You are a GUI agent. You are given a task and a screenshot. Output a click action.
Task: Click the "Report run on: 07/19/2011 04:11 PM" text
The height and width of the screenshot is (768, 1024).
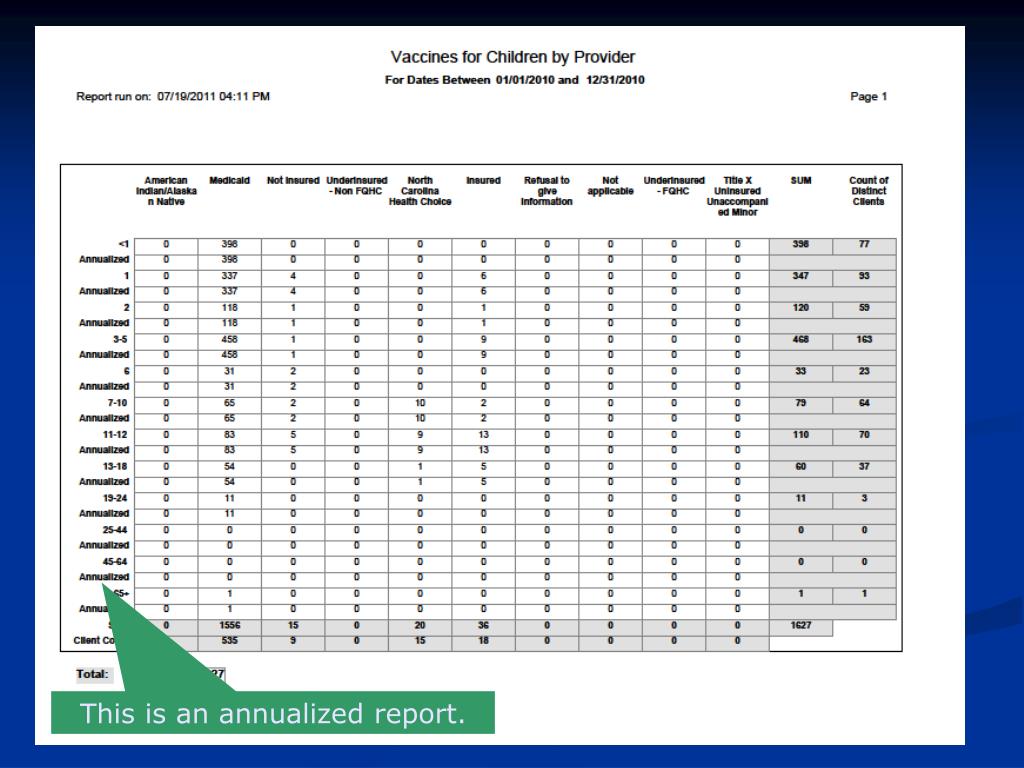173,96
